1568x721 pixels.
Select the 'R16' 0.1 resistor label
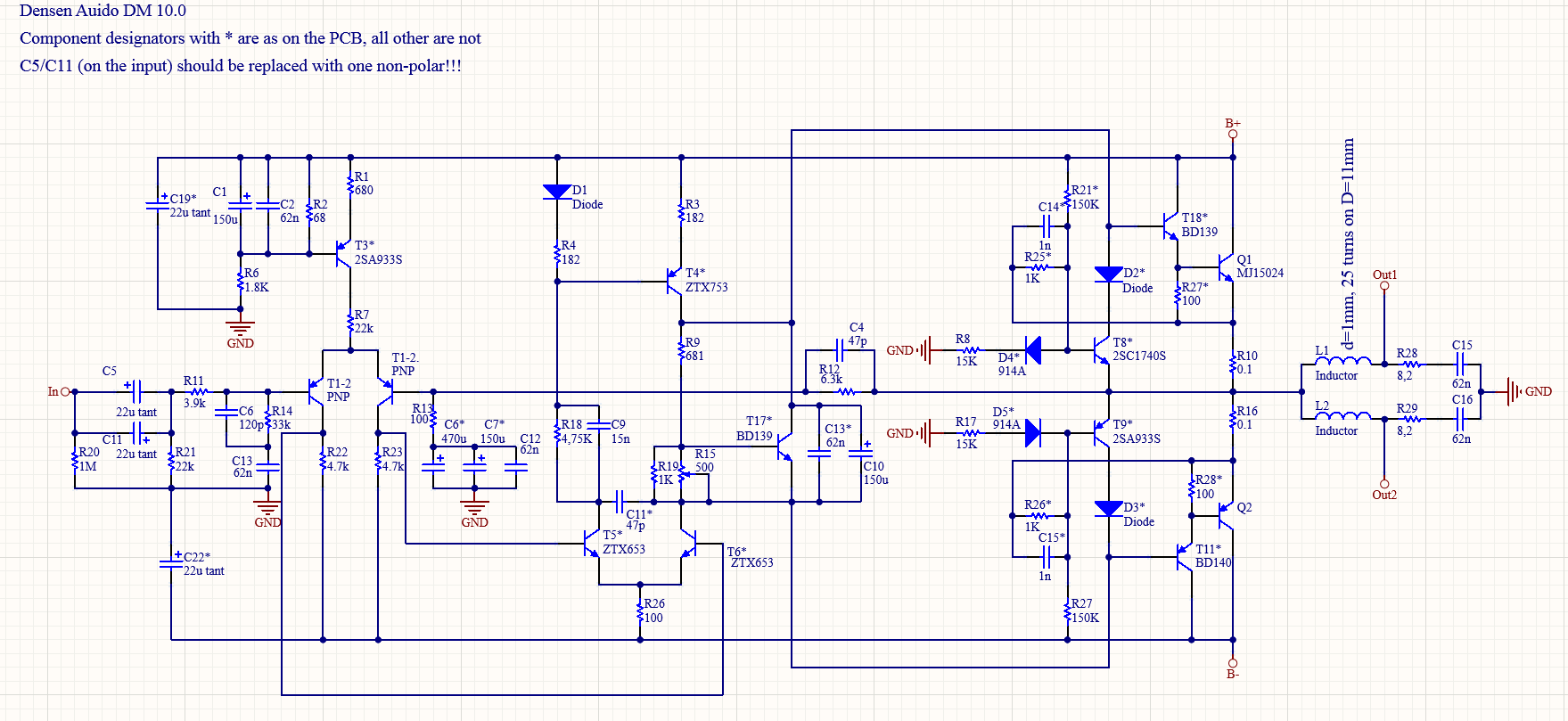pyautogui.click(x=1247, y=411)
